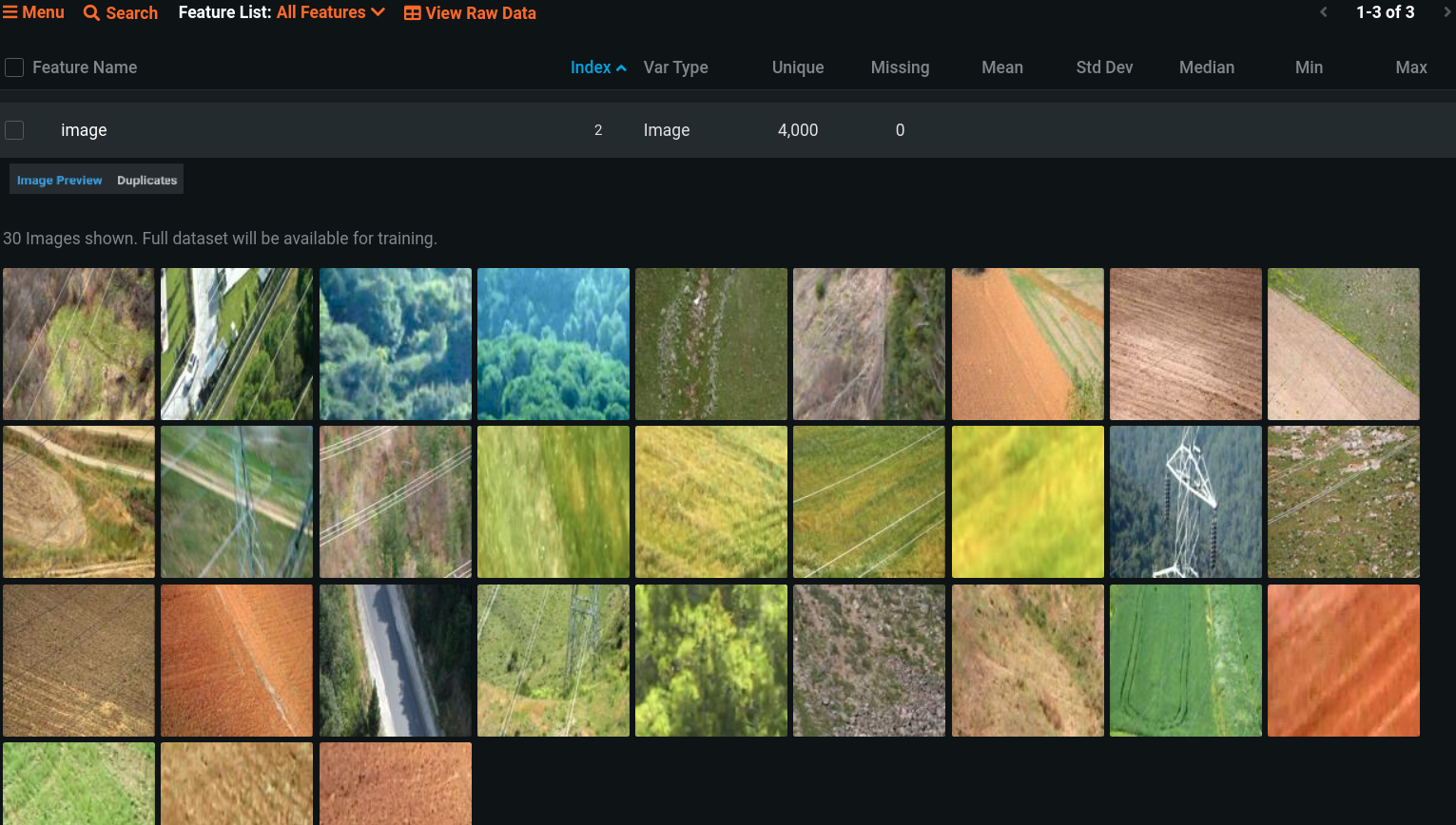Expand the All Features dropdown
1456x825 pixels.
pyautogui.click(x=378, y=12)
